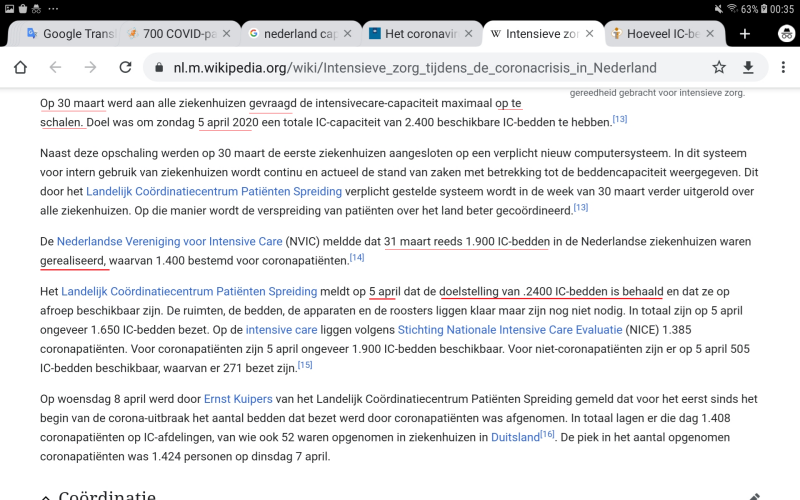The width and height of the screenshot is (800, 500).
Task: Close the Intensieve zorg tab
Action: click(x=589, y=34)
